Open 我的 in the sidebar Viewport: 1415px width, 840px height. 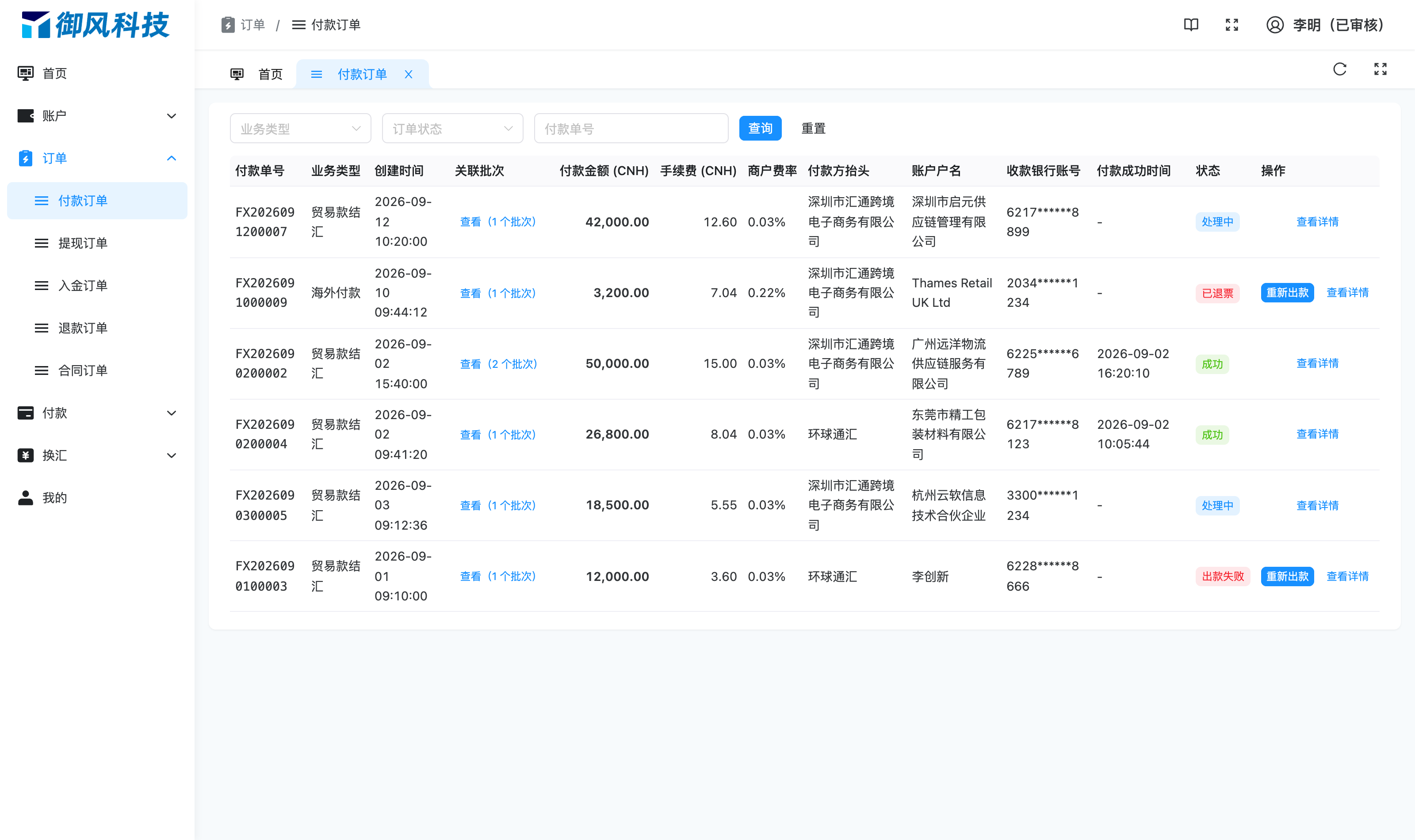tap(97, 497)
